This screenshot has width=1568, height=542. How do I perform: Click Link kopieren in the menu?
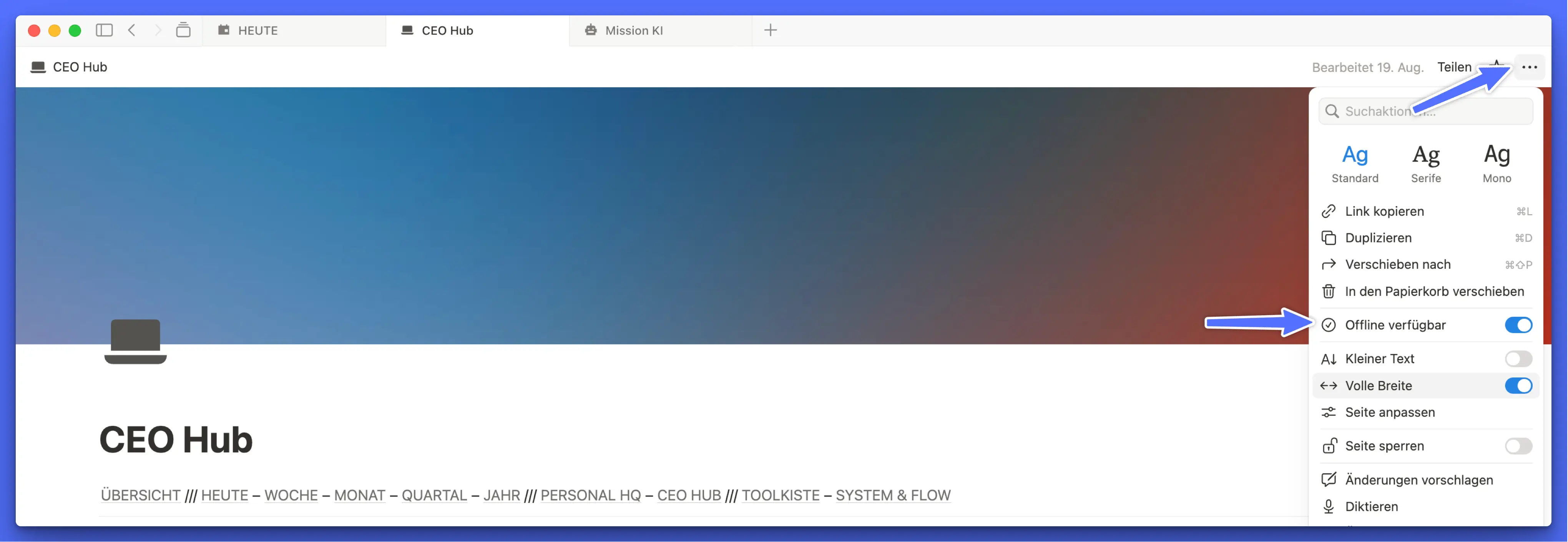[1384, 211]
